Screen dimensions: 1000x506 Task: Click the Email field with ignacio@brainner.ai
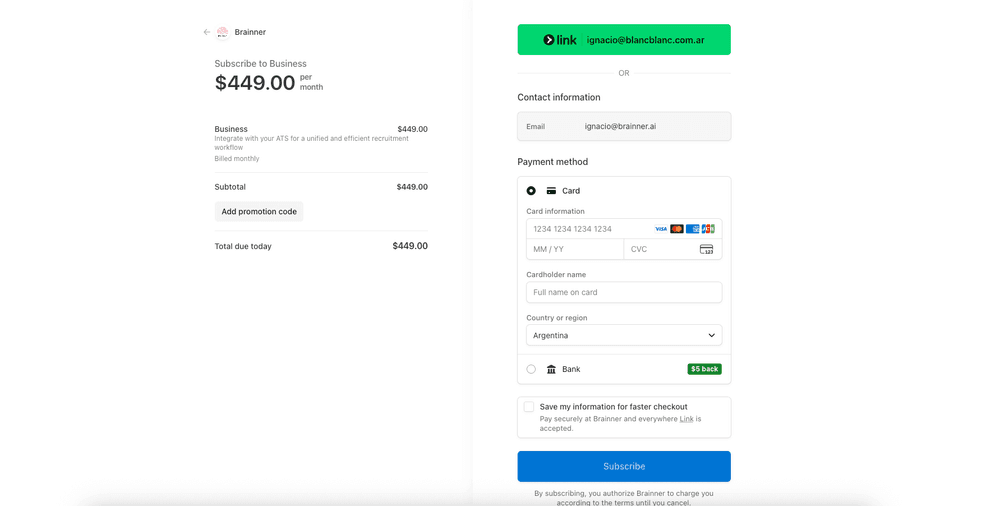click(x=624, y=126)
